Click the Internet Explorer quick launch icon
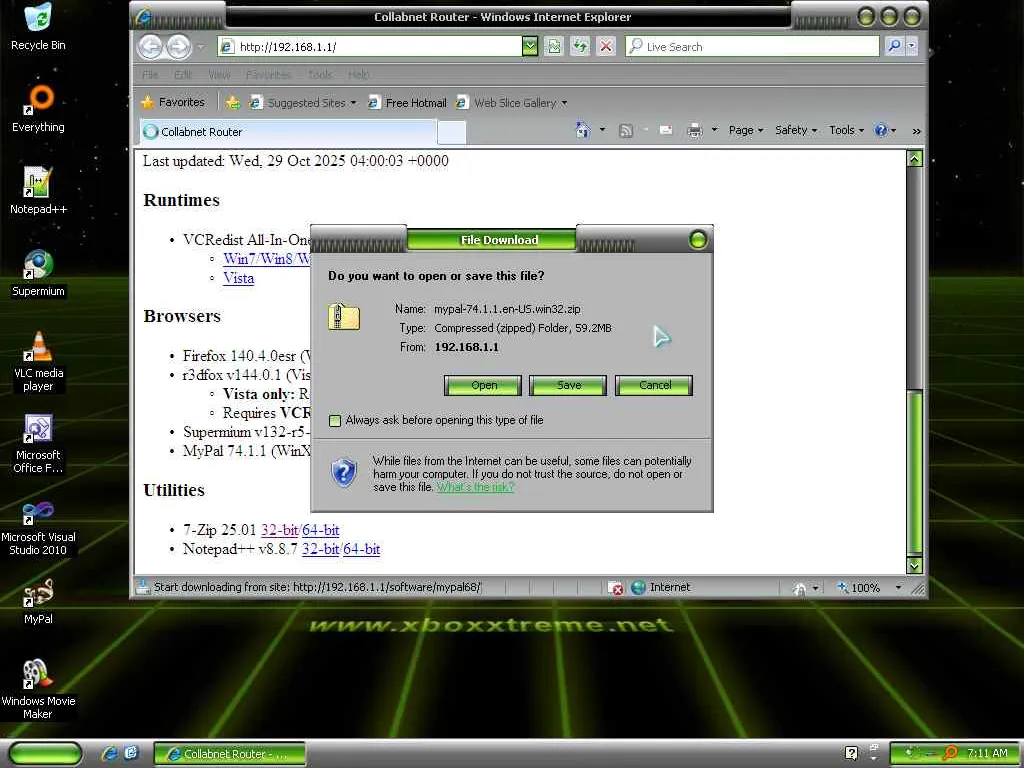The width and height of the screenshot is (1024, 768). click(110, 753)
